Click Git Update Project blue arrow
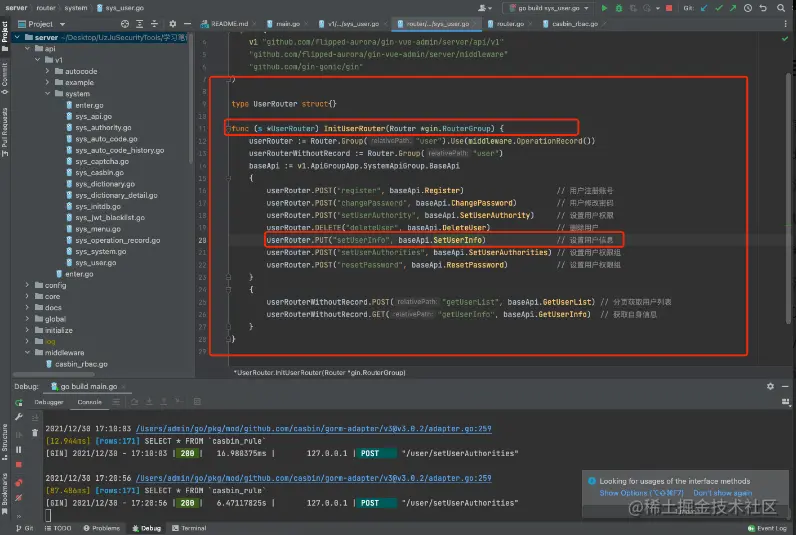 pyautogui.click(x=704, y=8)
